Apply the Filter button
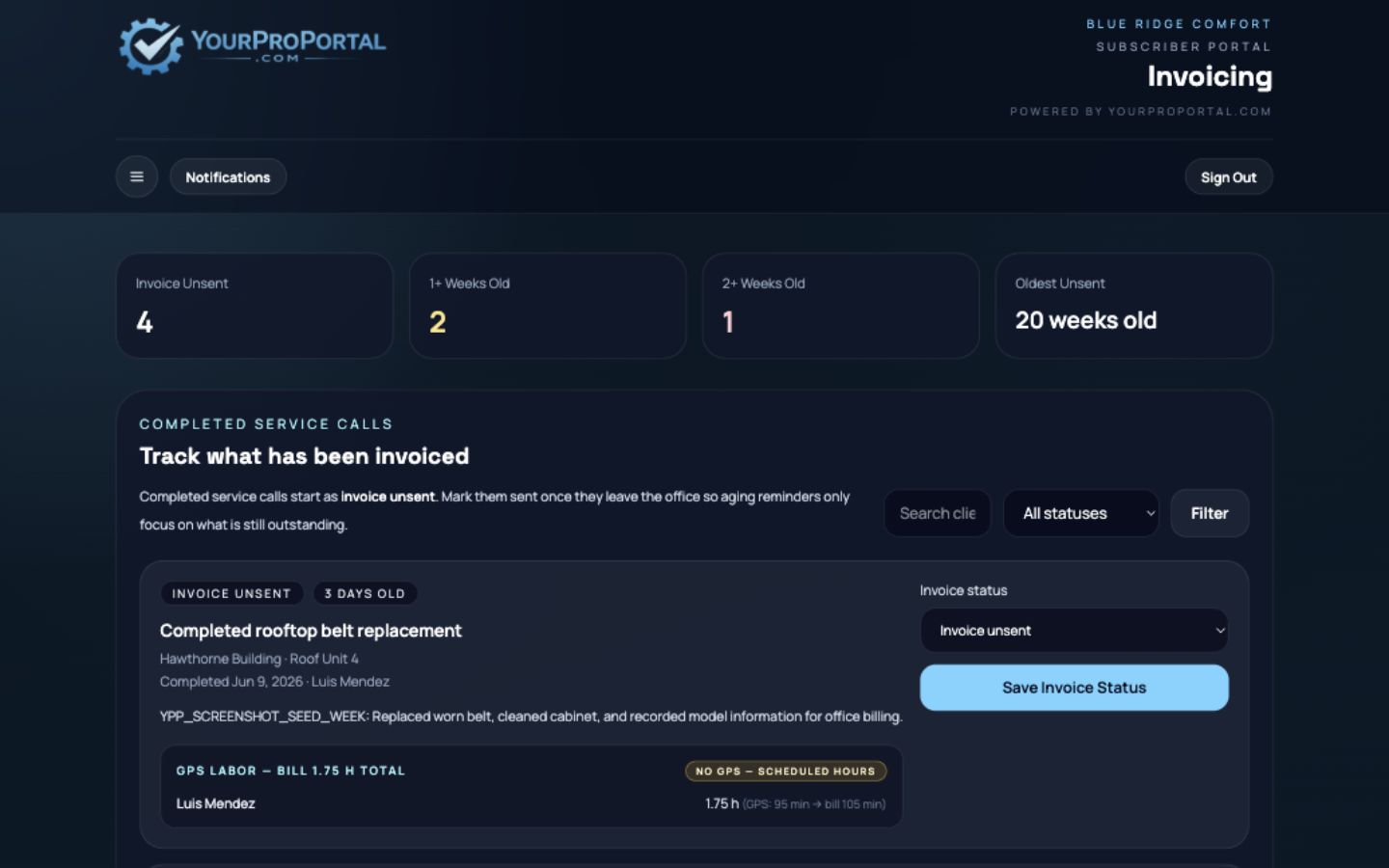The image size is (1389, 868). click(x=1210, y=513)
